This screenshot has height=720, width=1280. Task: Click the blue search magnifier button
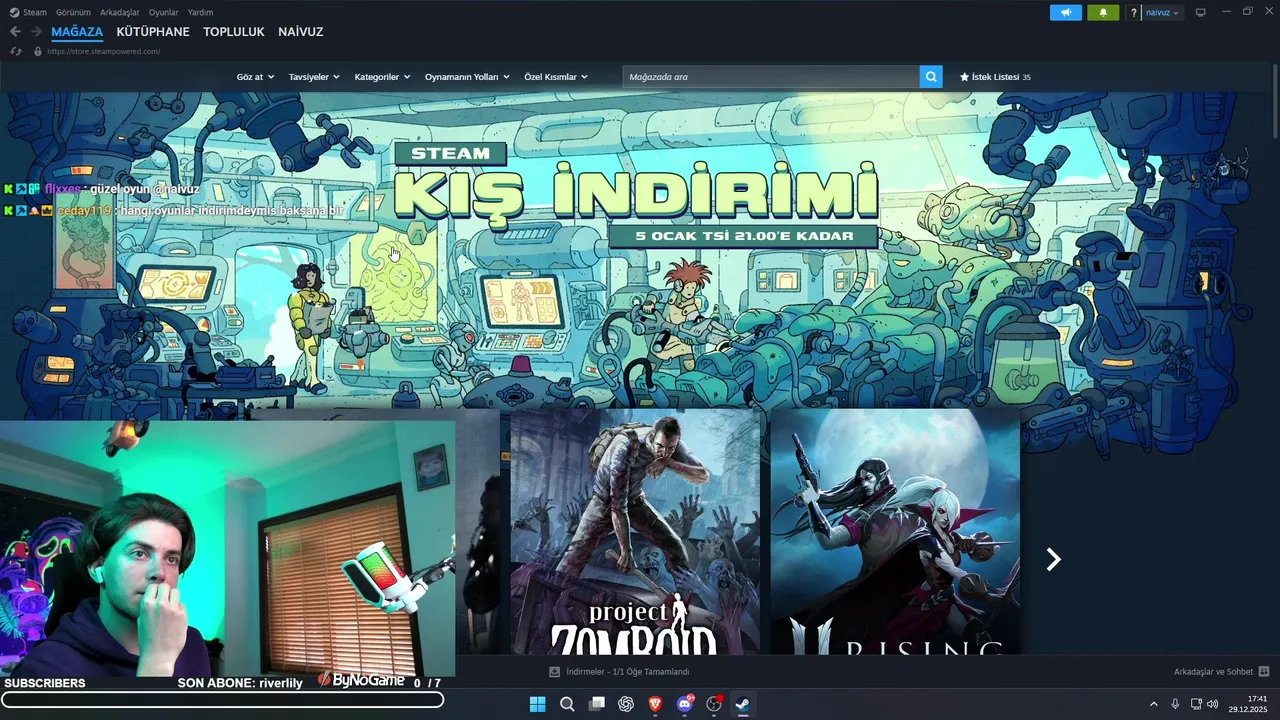tap(931, 77)
